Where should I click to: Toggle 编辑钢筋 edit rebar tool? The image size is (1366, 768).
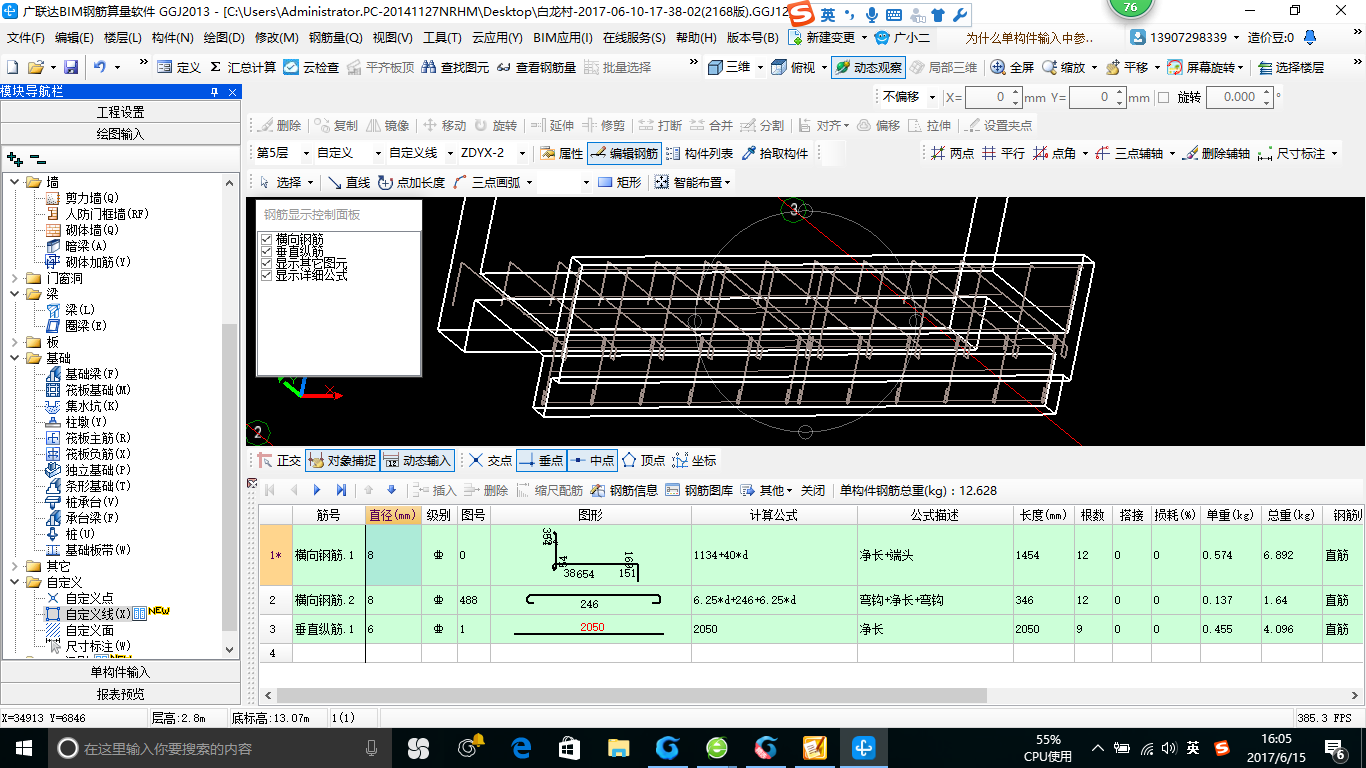[624, 153]
